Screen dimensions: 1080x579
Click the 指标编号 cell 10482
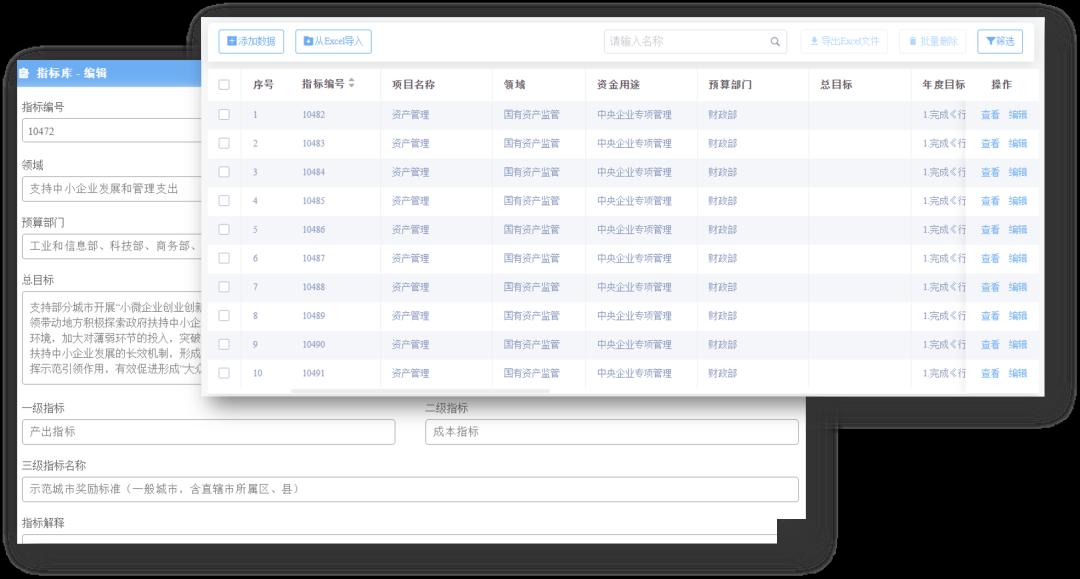[313, 115]
